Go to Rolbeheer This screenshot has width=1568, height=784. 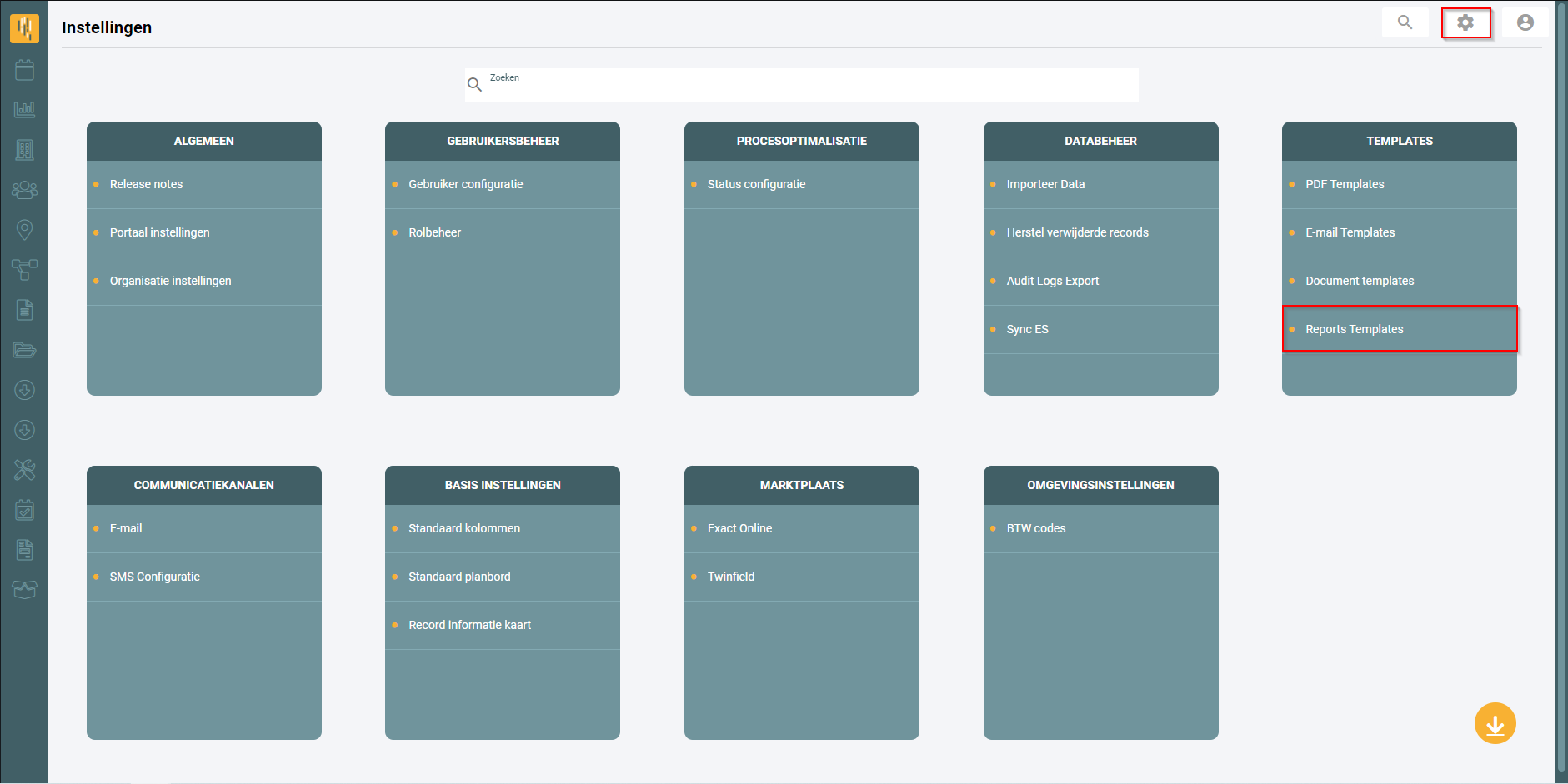(503, 232)
